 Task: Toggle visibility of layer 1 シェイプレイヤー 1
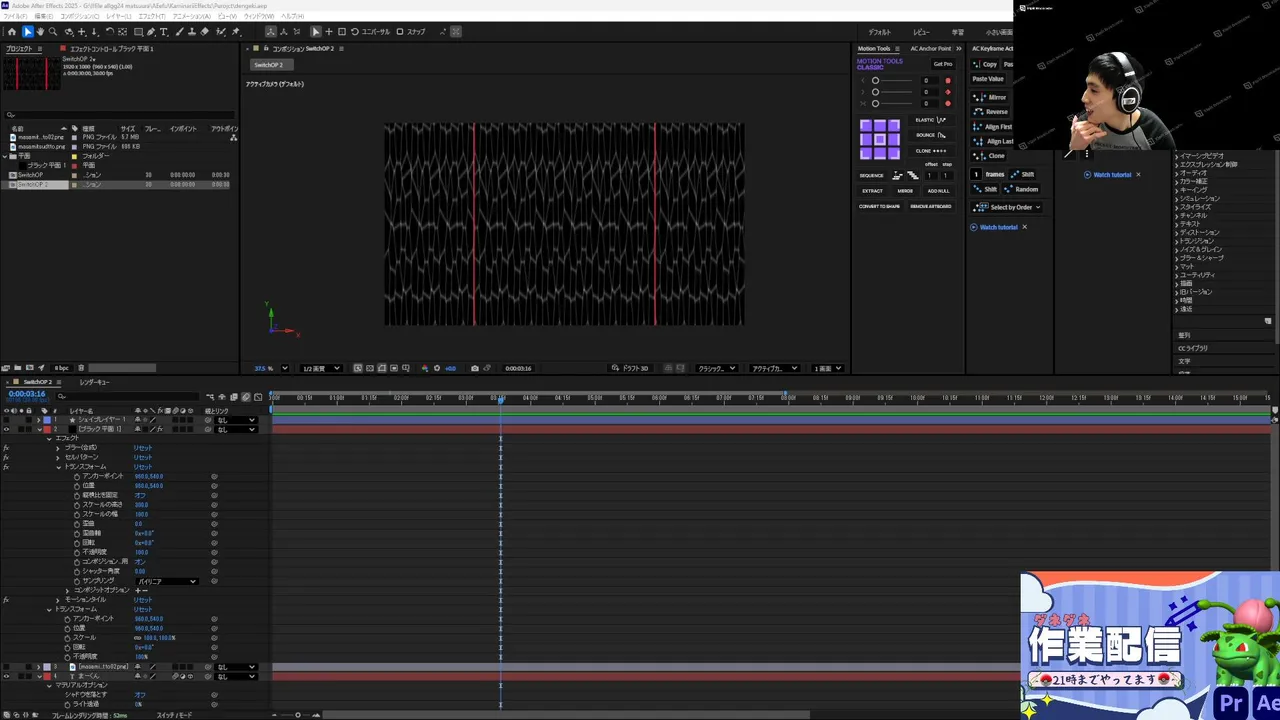6,420
